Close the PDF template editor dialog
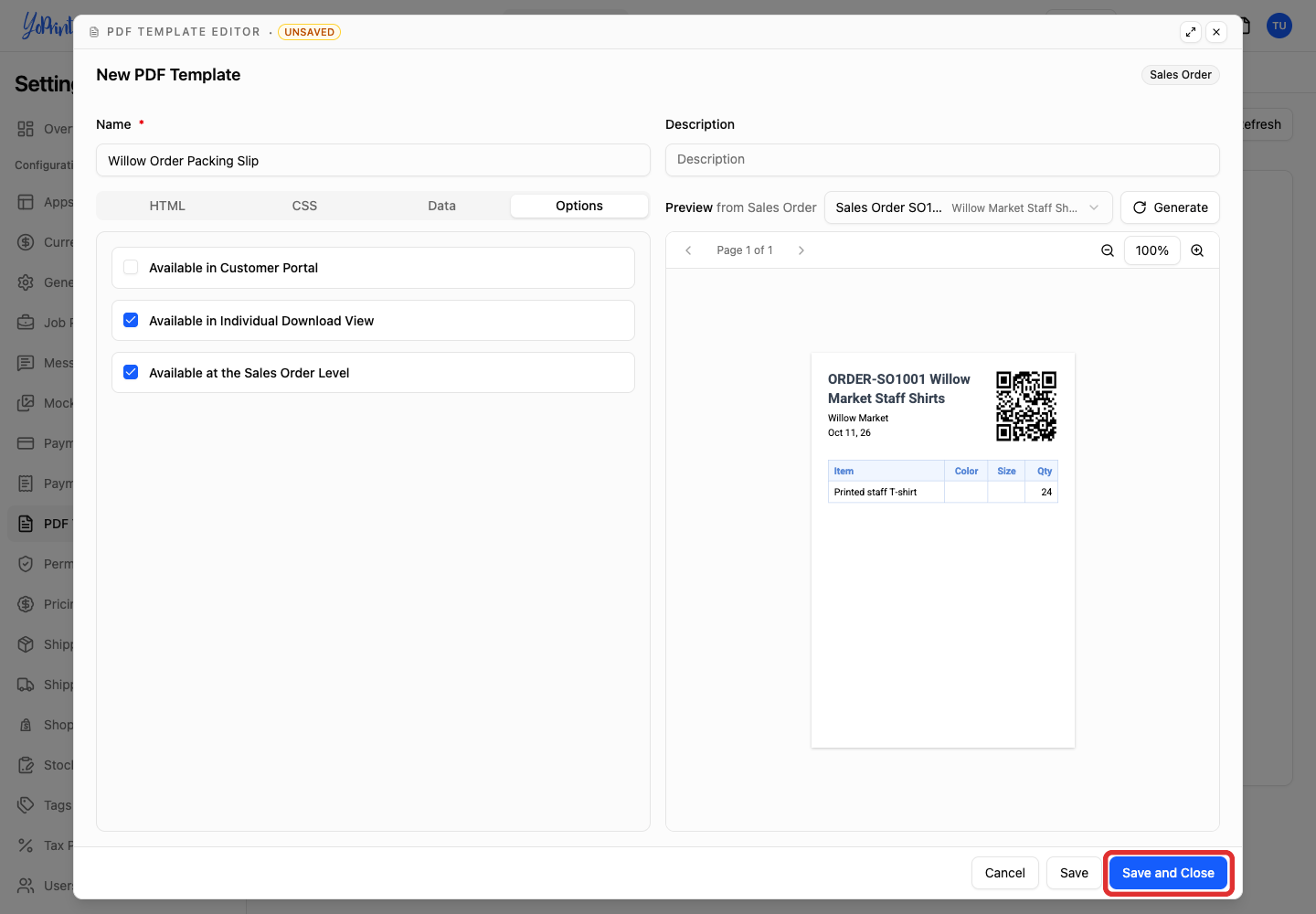 click(x=1216, y=32)
